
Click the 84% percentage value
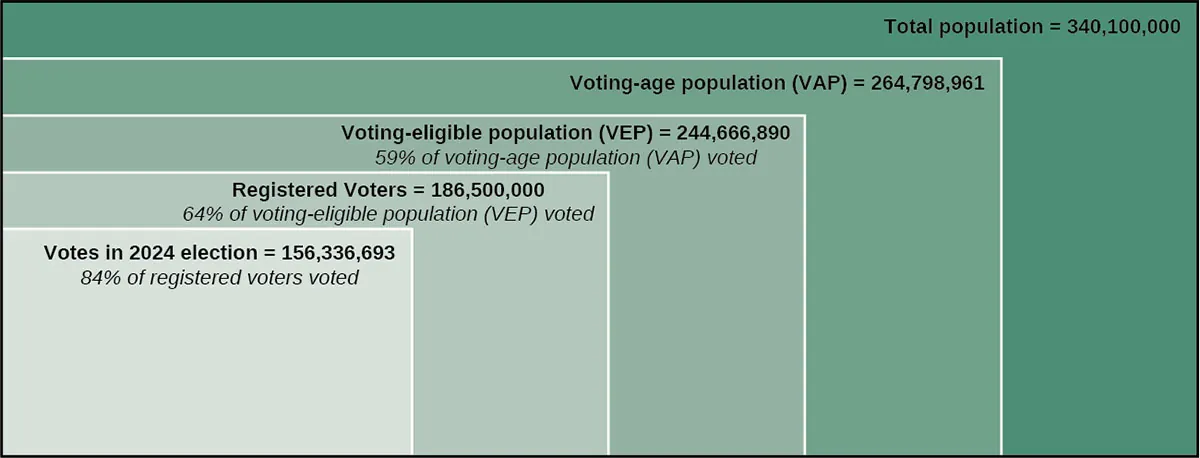pyautogui.click(x=98, y=278)
